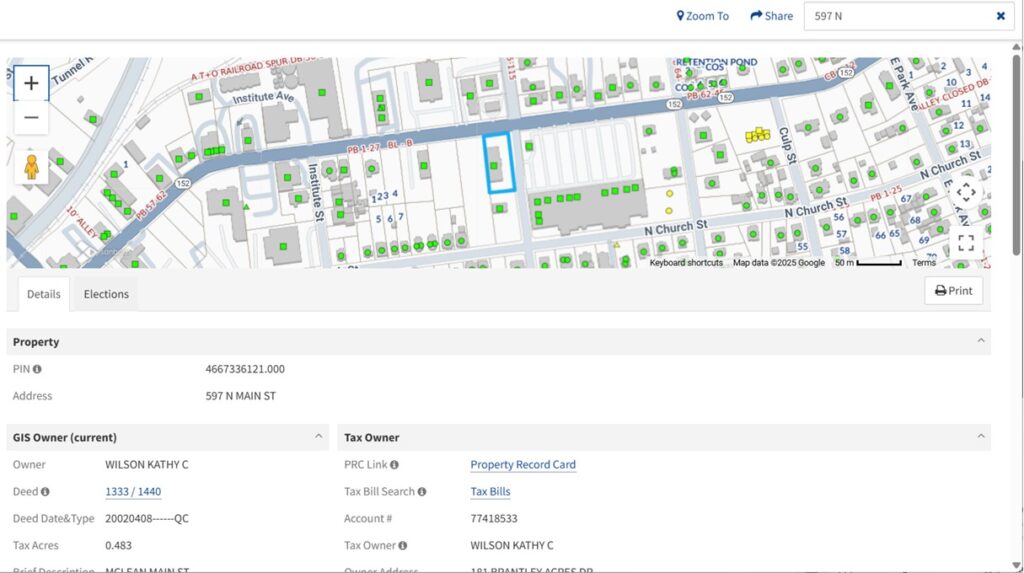
Task: Open map camera rotation control
Action: pos(966,193)
